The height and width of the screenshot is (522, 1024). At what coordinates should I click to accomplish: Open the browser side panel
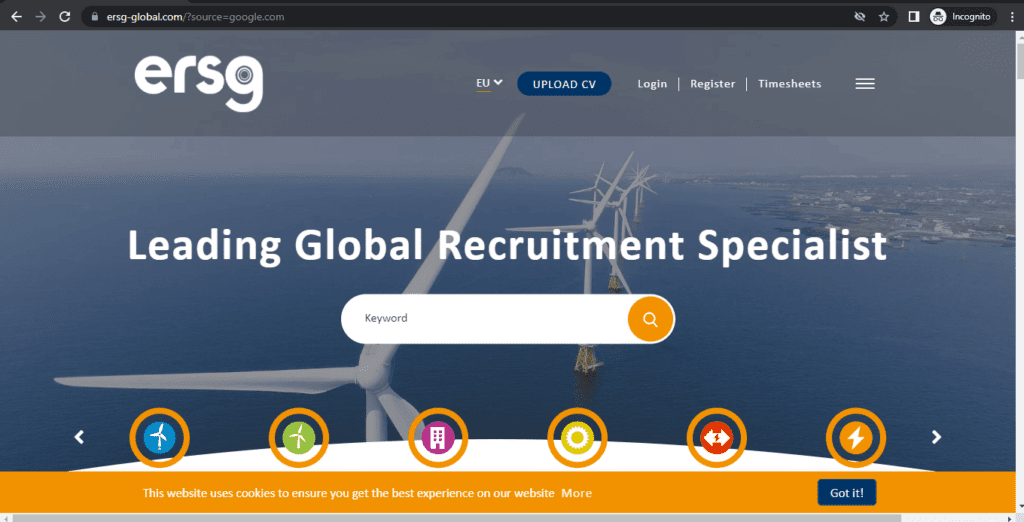(914, 16)
